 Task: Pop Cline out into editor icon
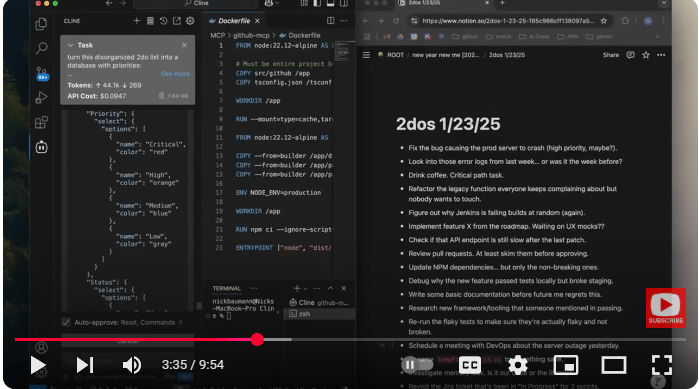[177, 21]
